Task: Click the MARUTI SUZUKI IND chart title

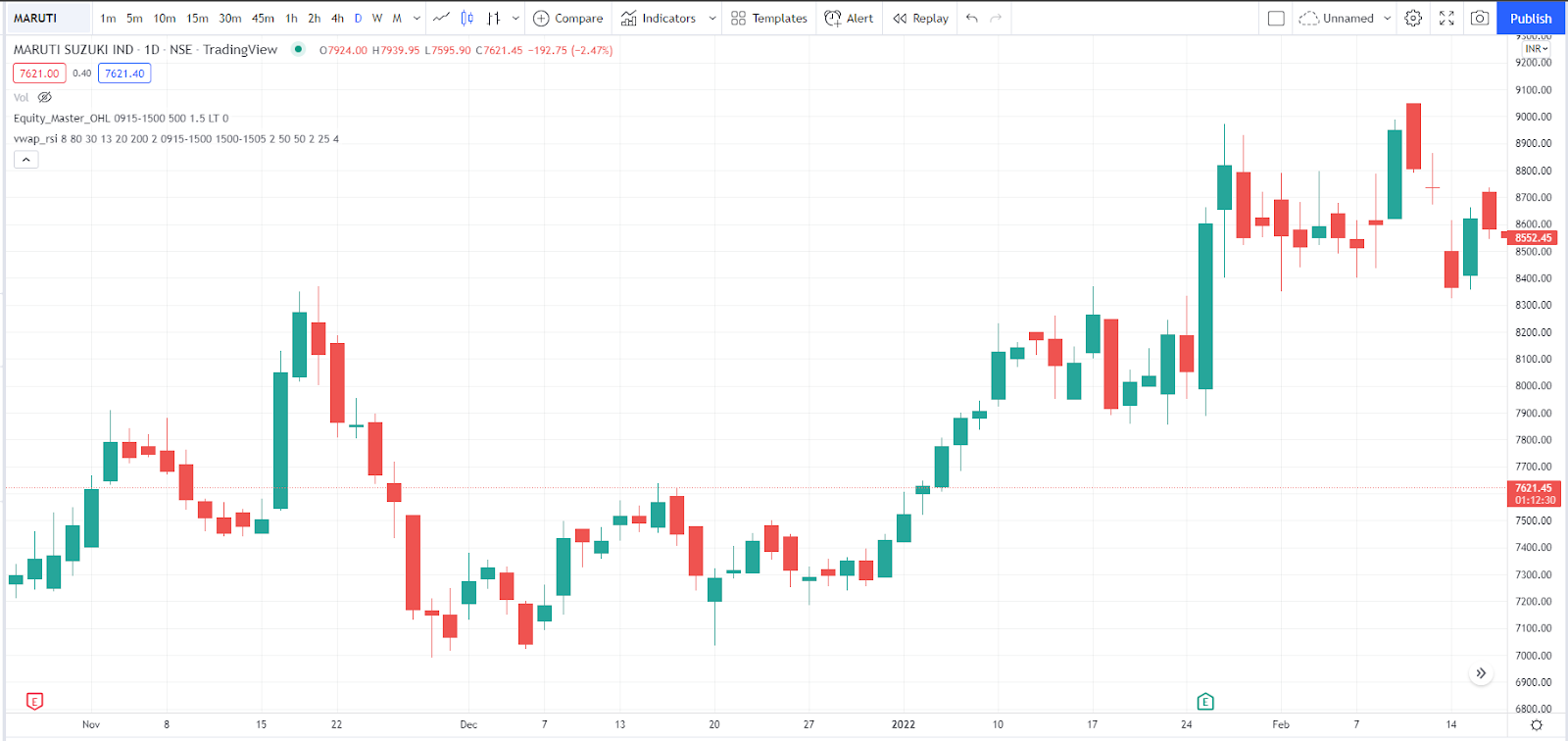Action: click(x=145, y=49)
